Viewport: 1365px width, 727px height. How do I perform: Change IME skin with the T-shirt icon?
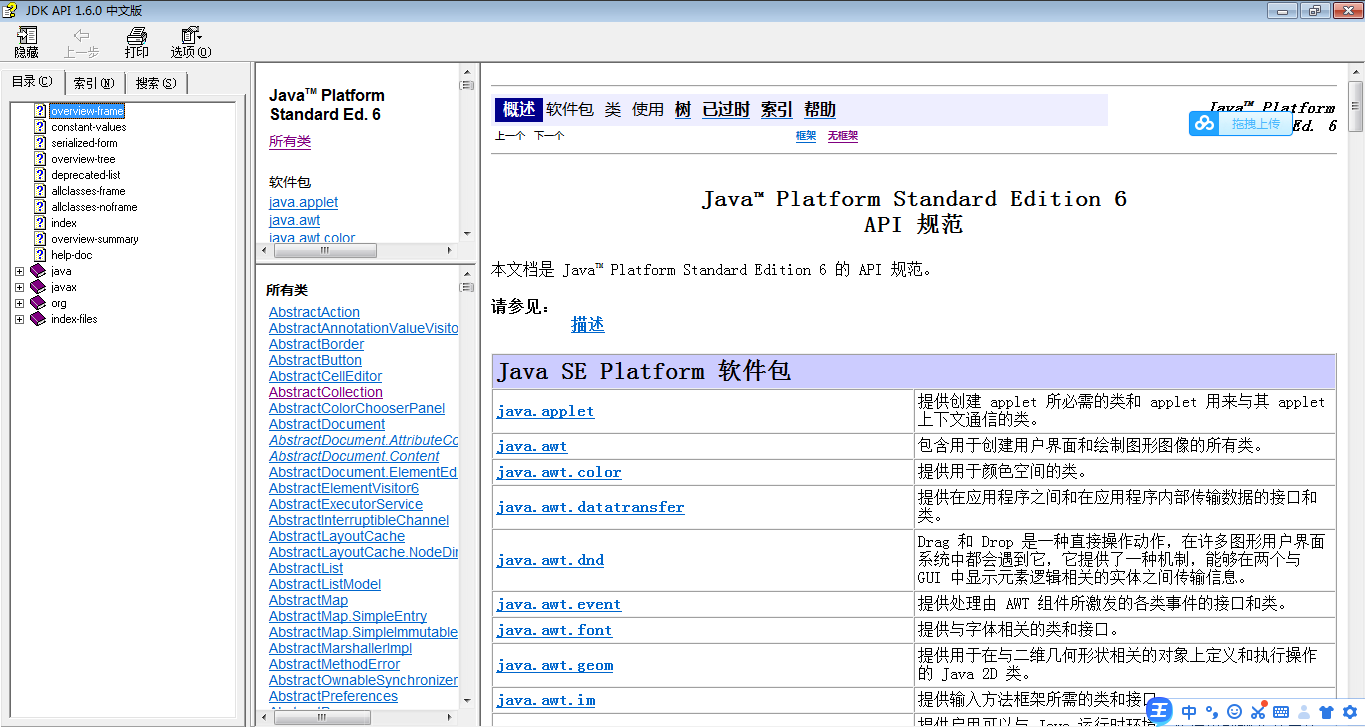(1326, 712)
